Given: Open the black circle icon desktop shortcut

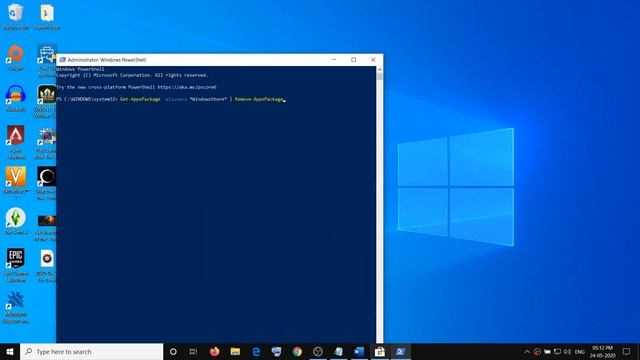Looking at the screenshot, I should 46,183.
